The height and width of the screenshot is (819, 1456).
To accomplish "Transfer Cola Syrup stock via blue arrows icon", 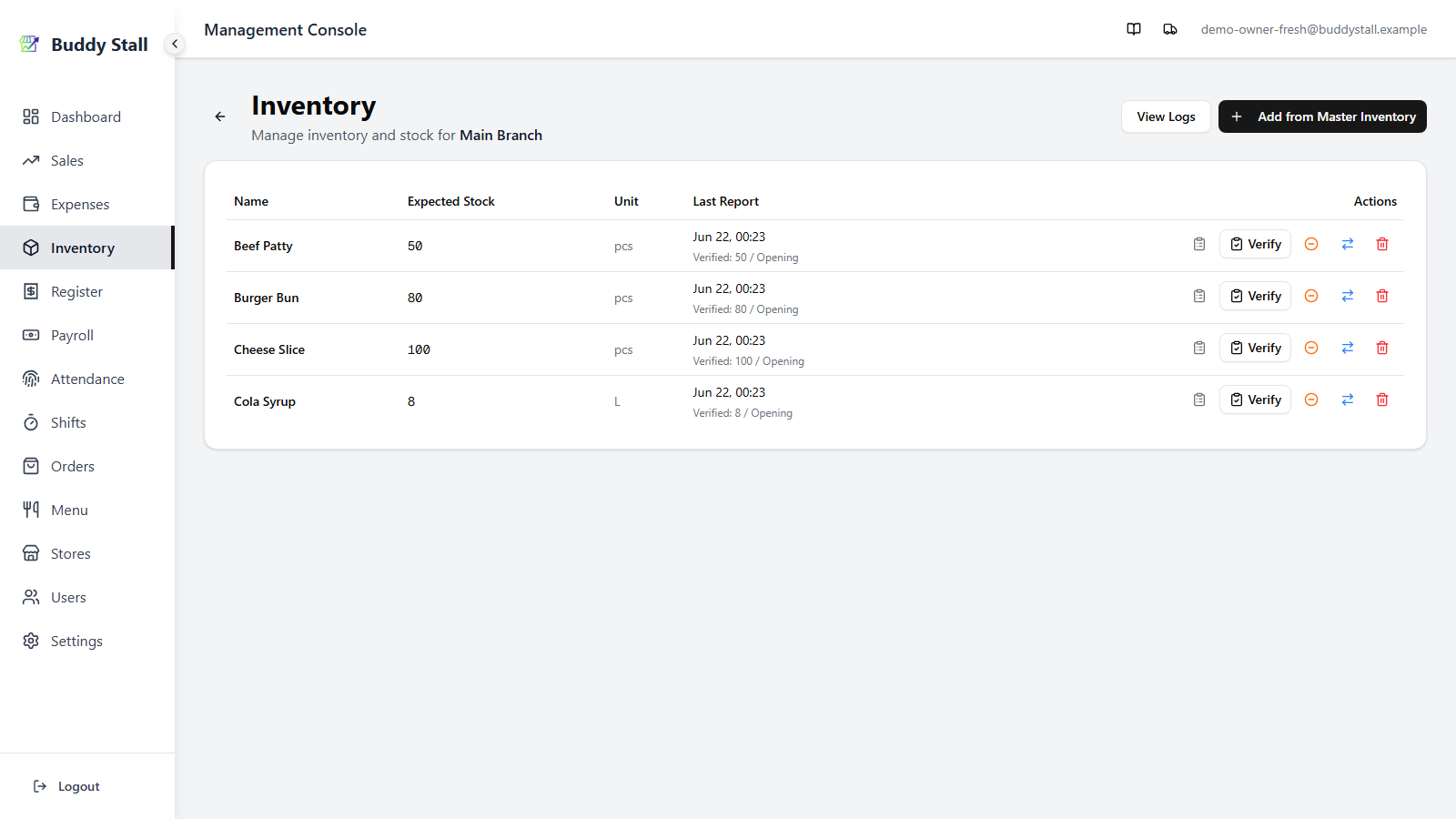I will click(1348, 399).
